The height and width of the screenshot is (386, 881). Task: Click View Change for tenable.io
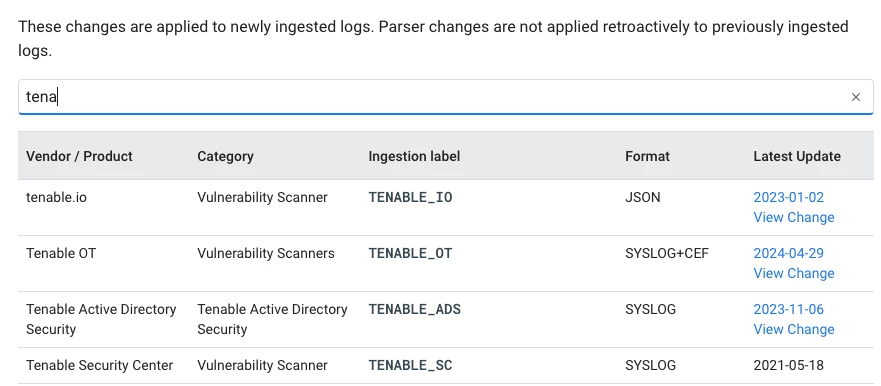tap(793, 217)
